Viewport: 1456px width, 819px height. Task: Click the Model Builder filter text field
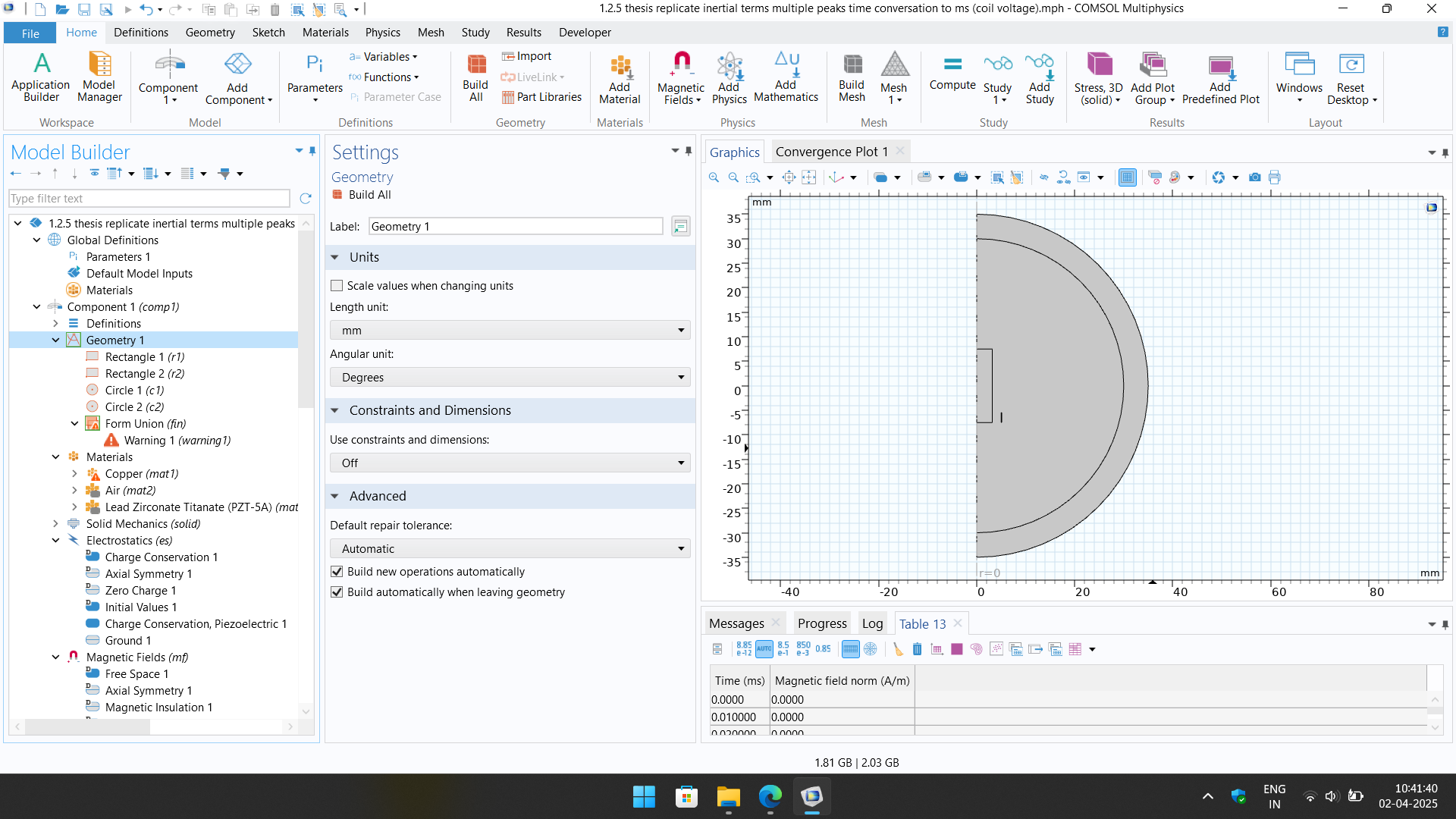pyautogui.click(x=149, y=199)
